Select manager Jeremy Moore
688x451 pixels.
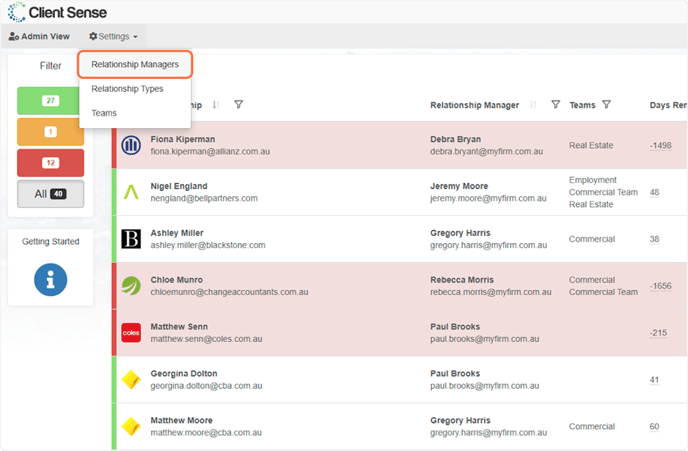click(459, 186)
